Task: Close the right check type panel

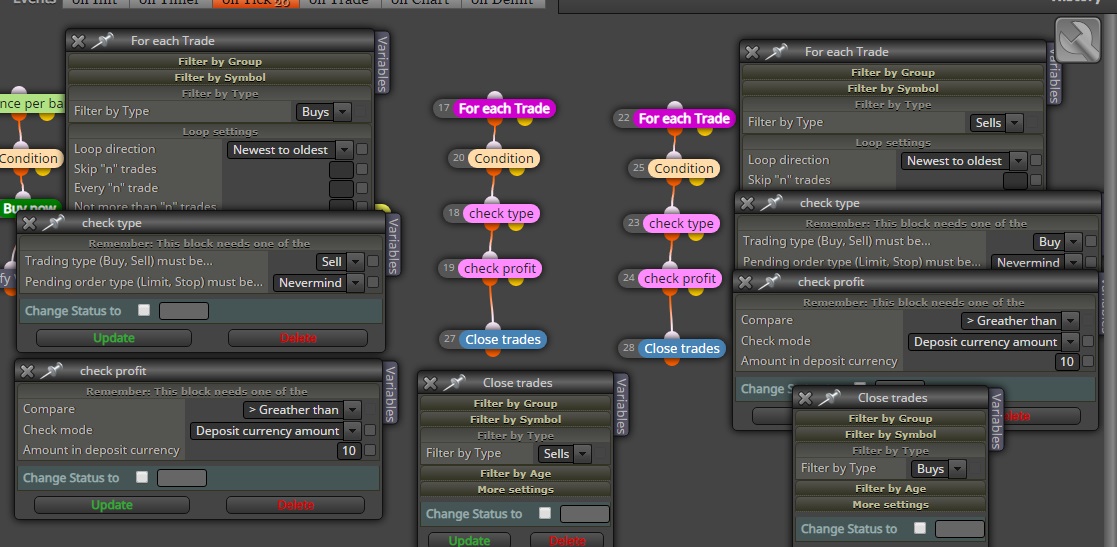Action: pyautogui.click(x=747, y=203)
